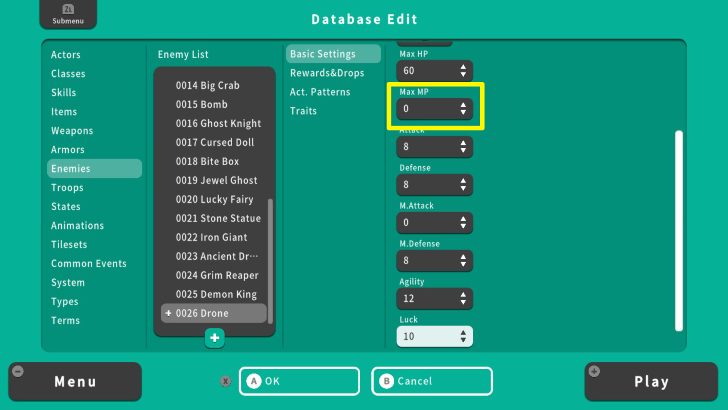
Task: Select enemy 0026 Drone
Action: 214,313
